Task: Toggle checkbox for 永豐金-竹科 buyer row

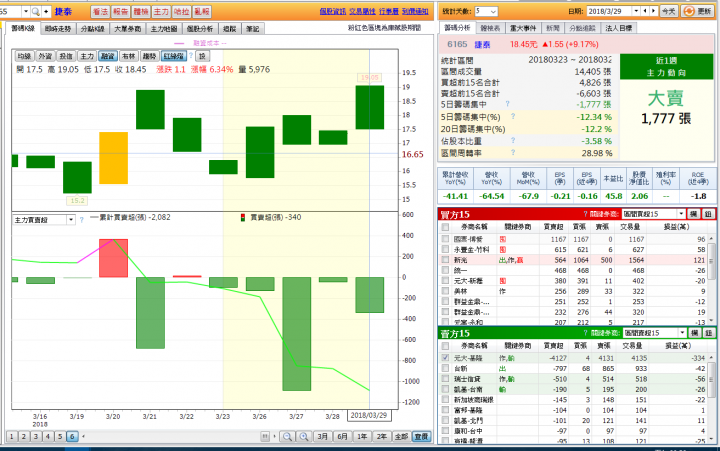Action: pyautogui.click(x=445, y=249)
